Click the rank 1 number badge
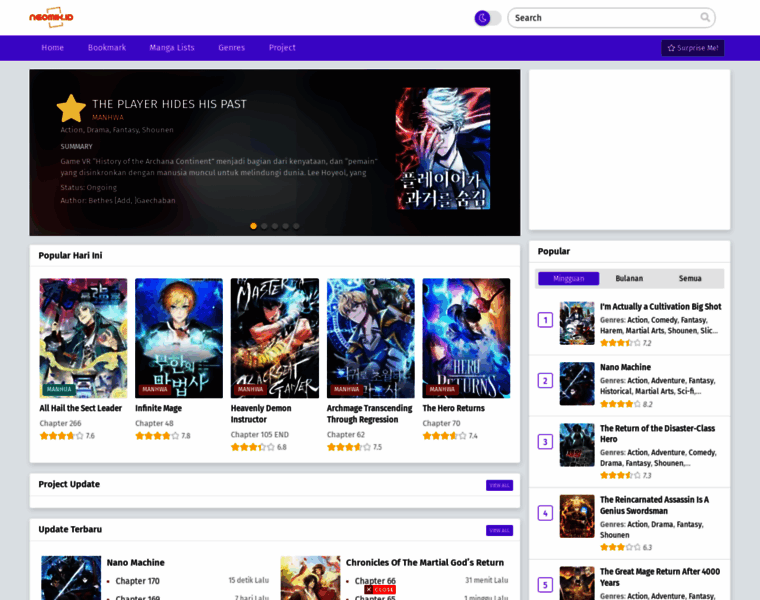Viewport: 760px width, 600px height. click(545, 320)
